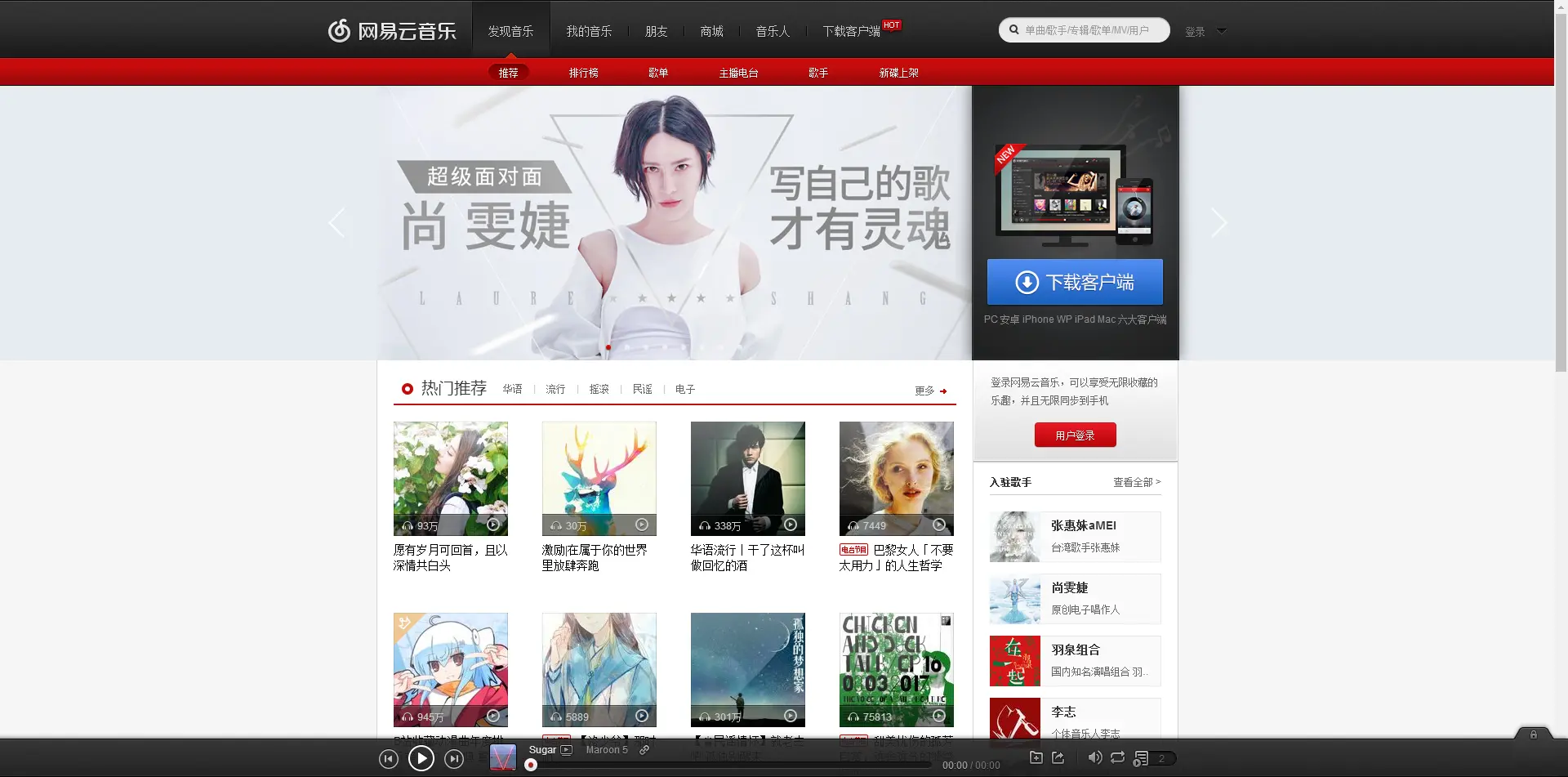
Task: Open the 商城 tab
Action: 712,31
